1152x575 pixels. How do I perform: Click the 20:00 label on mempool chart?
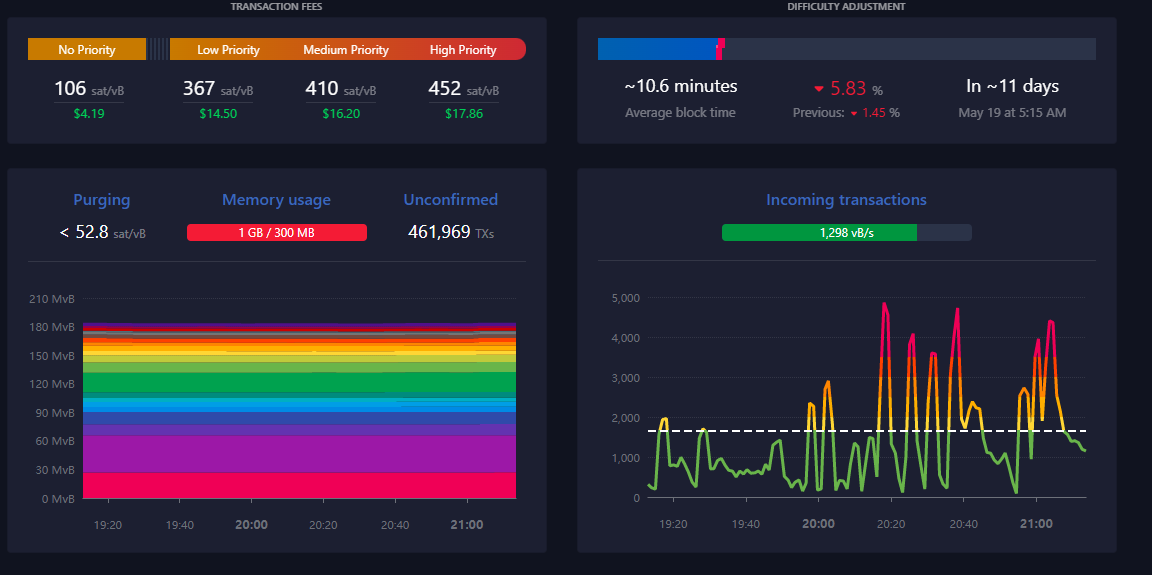251,525
